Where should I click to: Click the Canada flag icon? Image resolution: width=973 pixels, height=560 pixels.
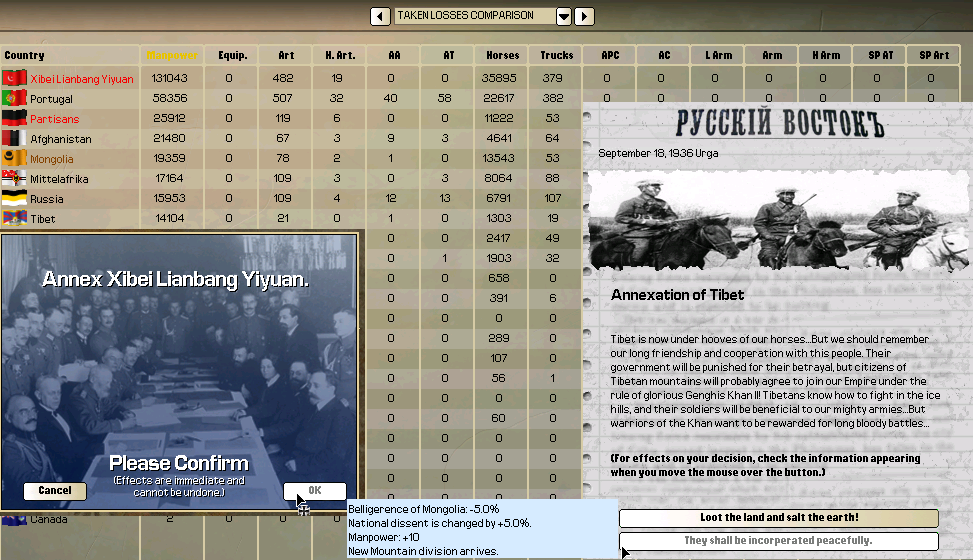point(14,520)
